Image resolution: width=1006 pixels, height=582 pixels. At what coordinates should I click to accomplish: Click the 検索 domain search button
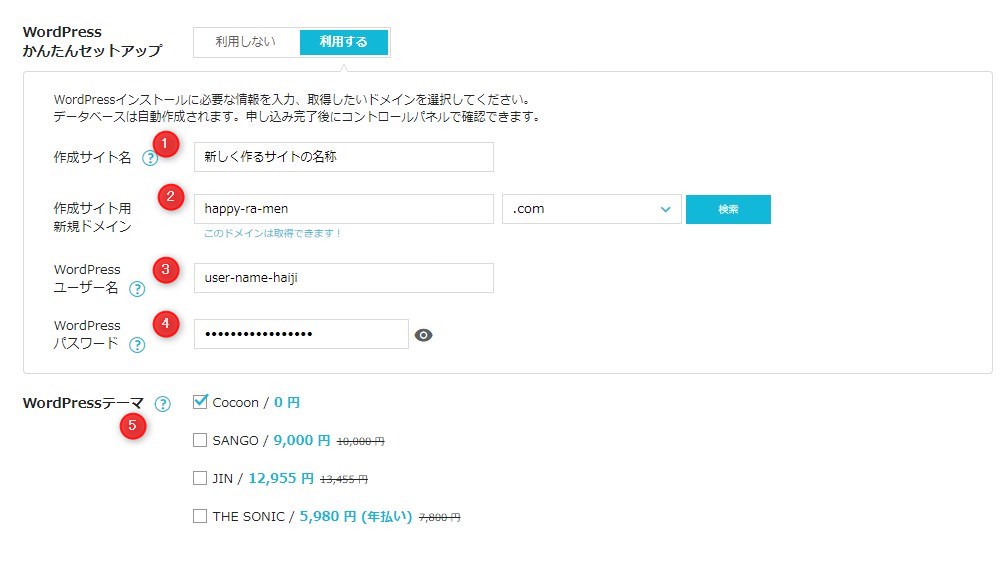(728, 209)
